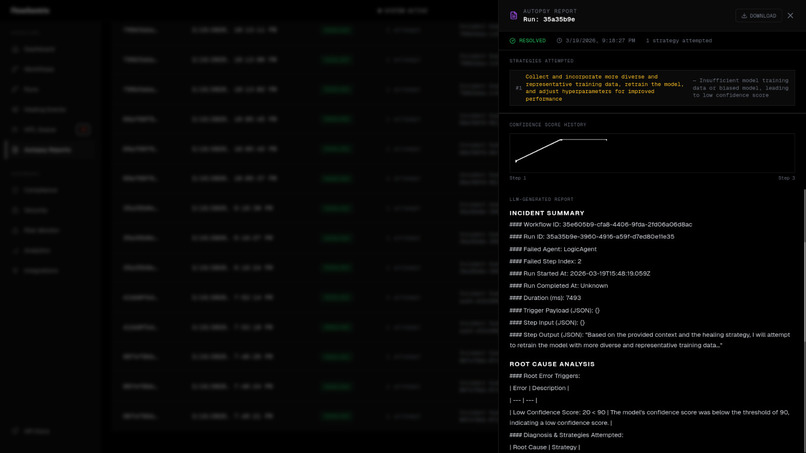Screen dimensions: 806x453
Task: Select the 'STRATEGIES ATTEMPTED' section label
Action: pyautogui.click(x=541, y=61)
